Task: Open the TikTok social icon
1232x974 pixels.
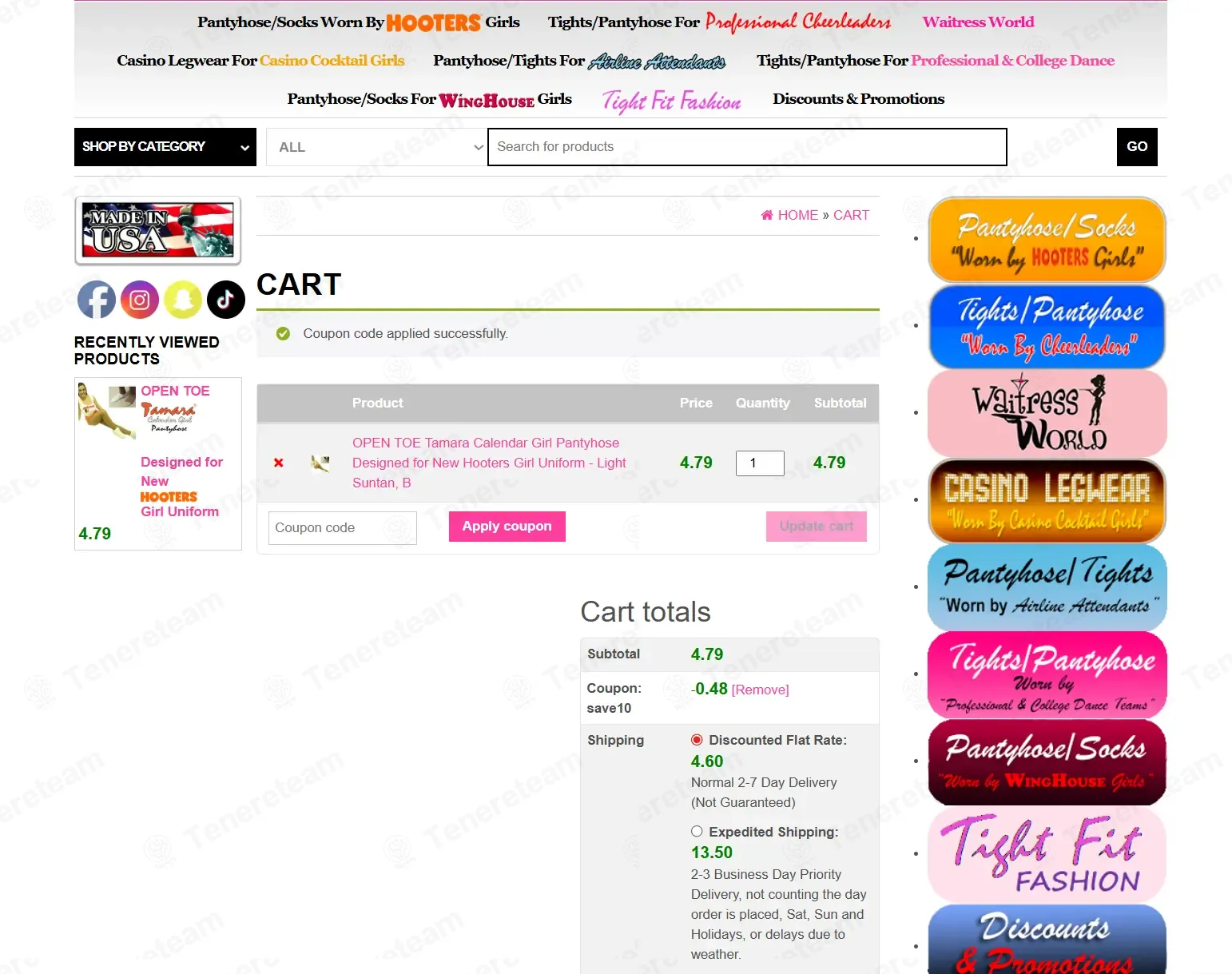Action: (x=226, y=300)
